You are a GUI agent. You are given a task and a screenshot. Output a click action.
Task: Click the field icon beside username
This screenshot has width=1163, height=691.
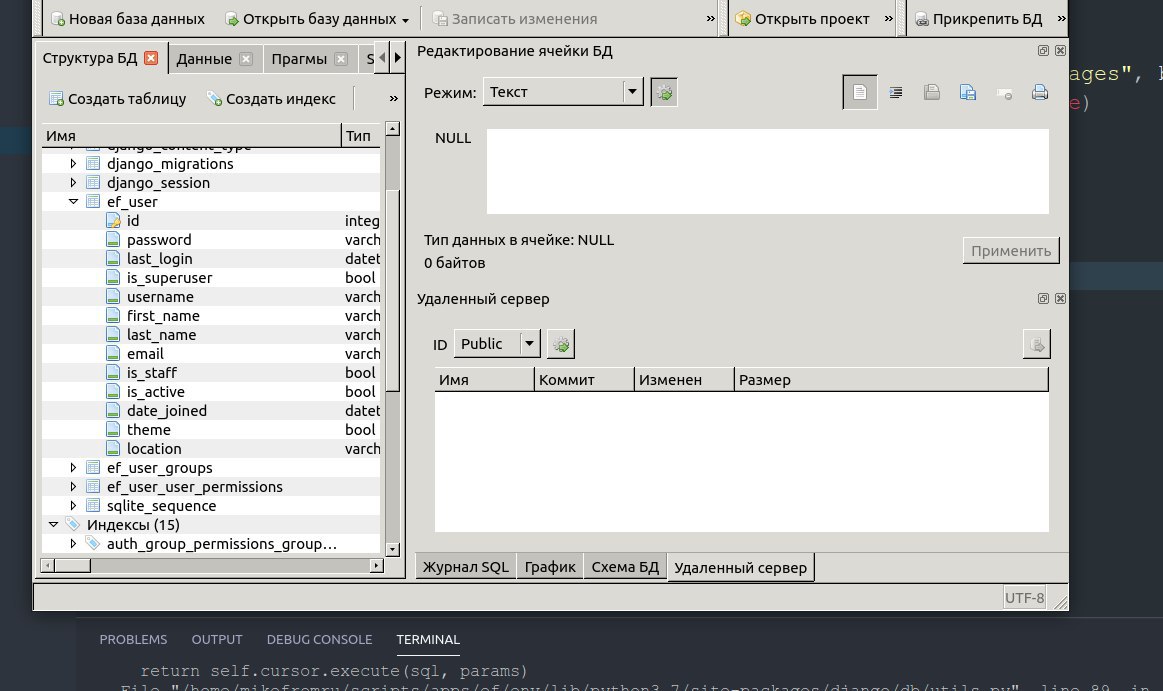113,297
